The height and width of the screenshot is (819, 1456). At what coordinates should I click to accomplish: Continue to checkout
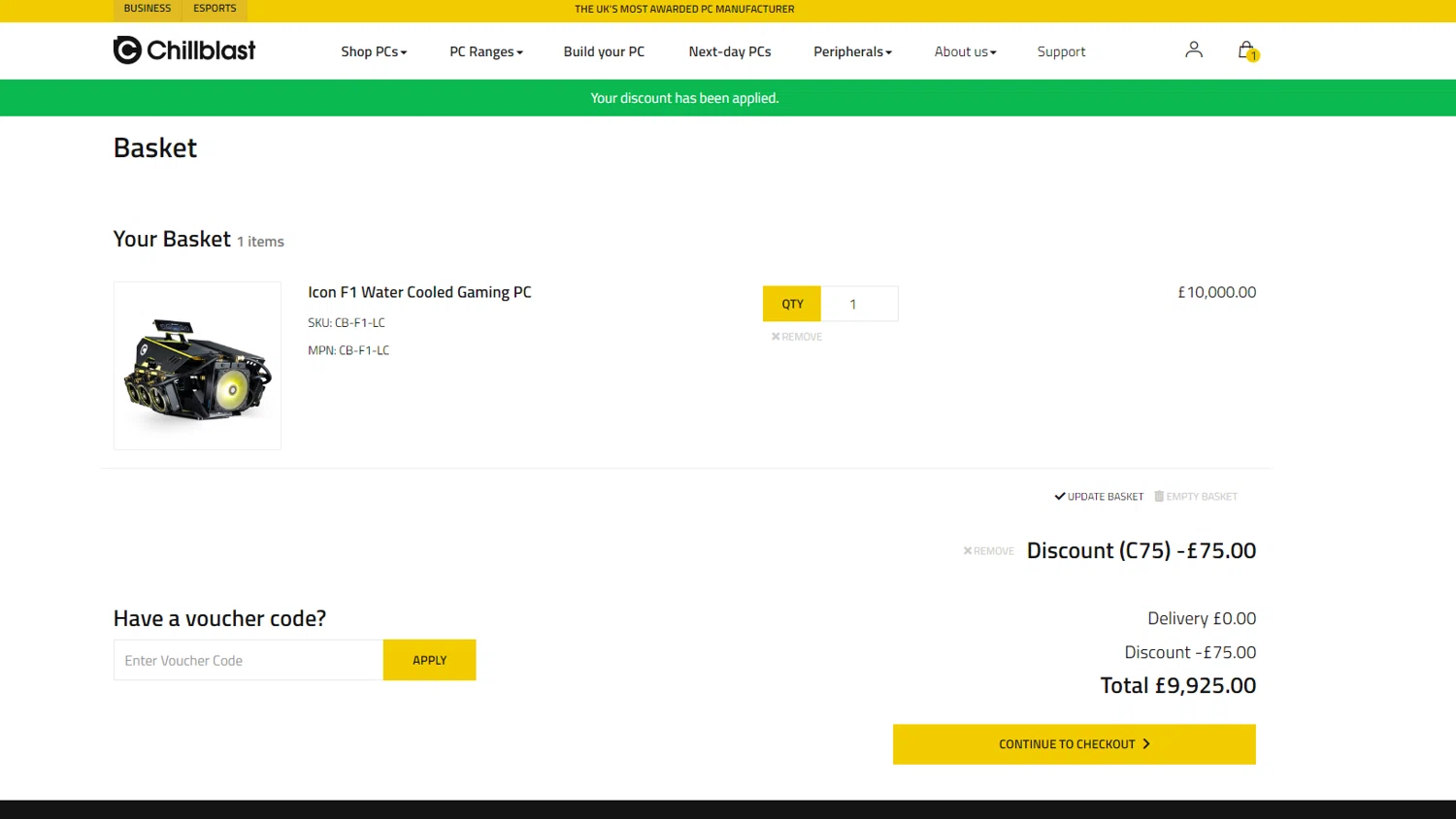pos(1075,744)
